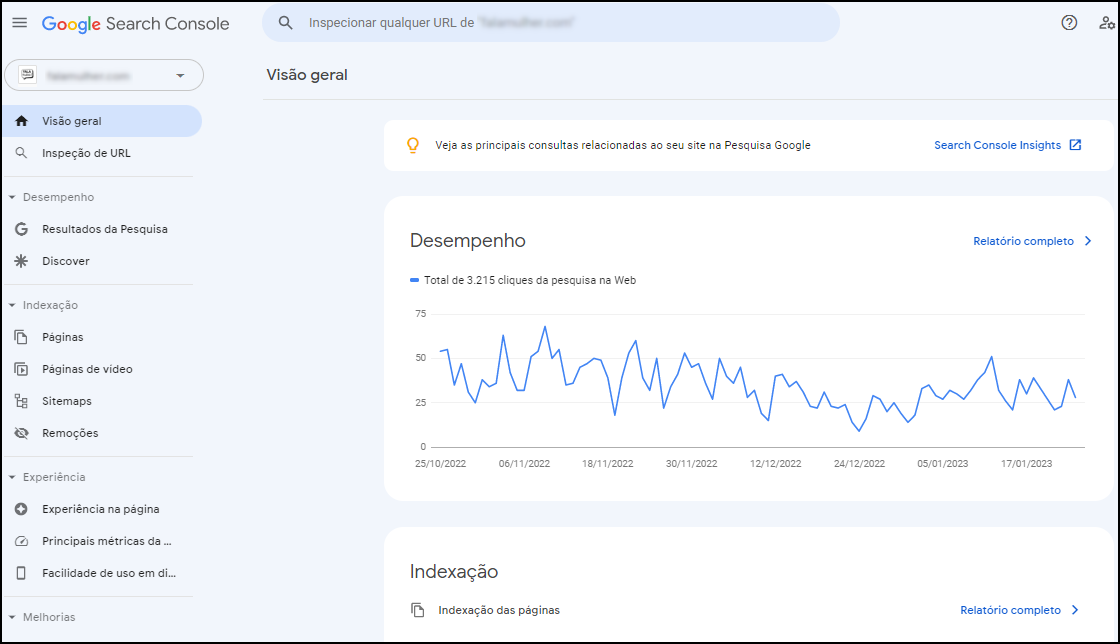Click the Experiência na página plus-circle icon

coord(21,509)
